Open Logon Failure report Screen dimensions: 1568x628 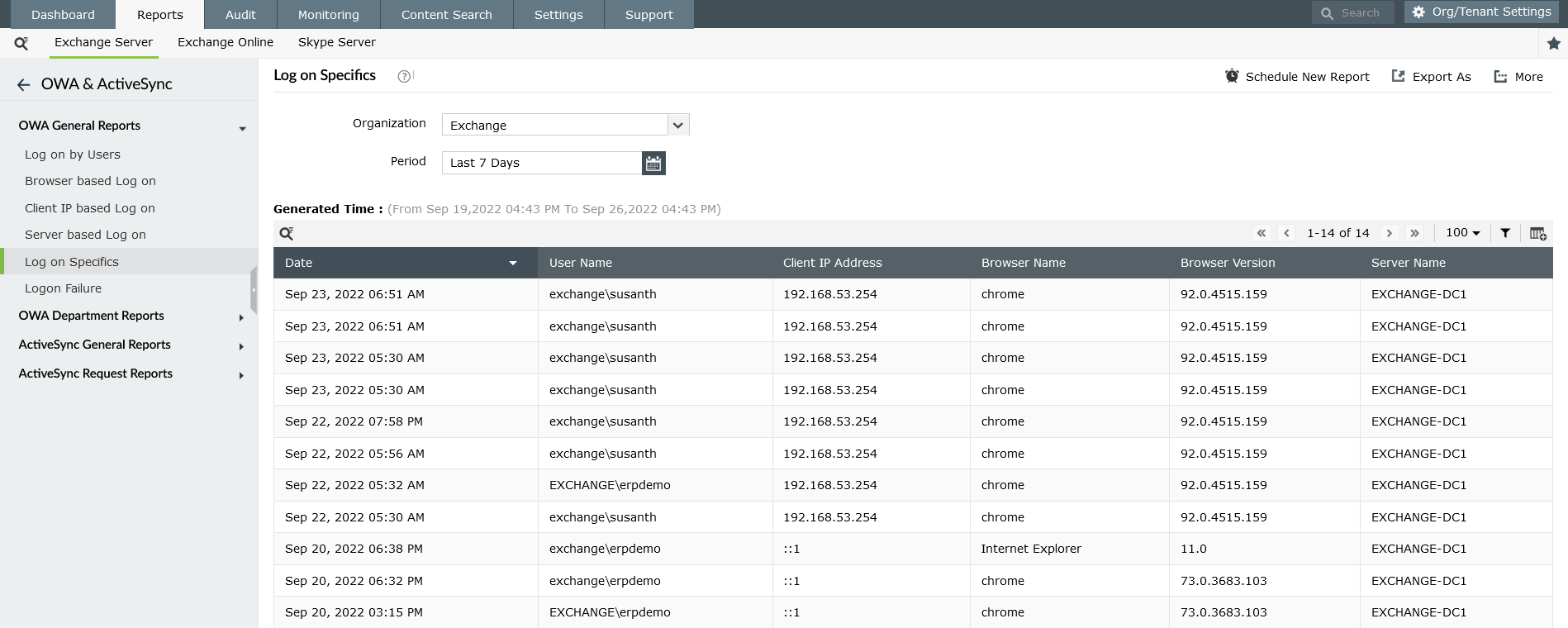coord(63,288)
